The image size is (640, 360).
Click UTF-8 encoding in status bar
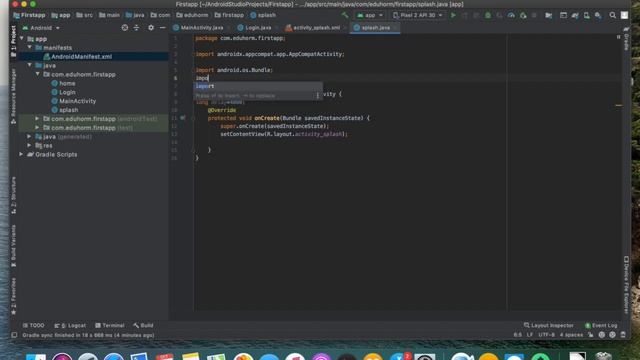[x=547, y=335]
